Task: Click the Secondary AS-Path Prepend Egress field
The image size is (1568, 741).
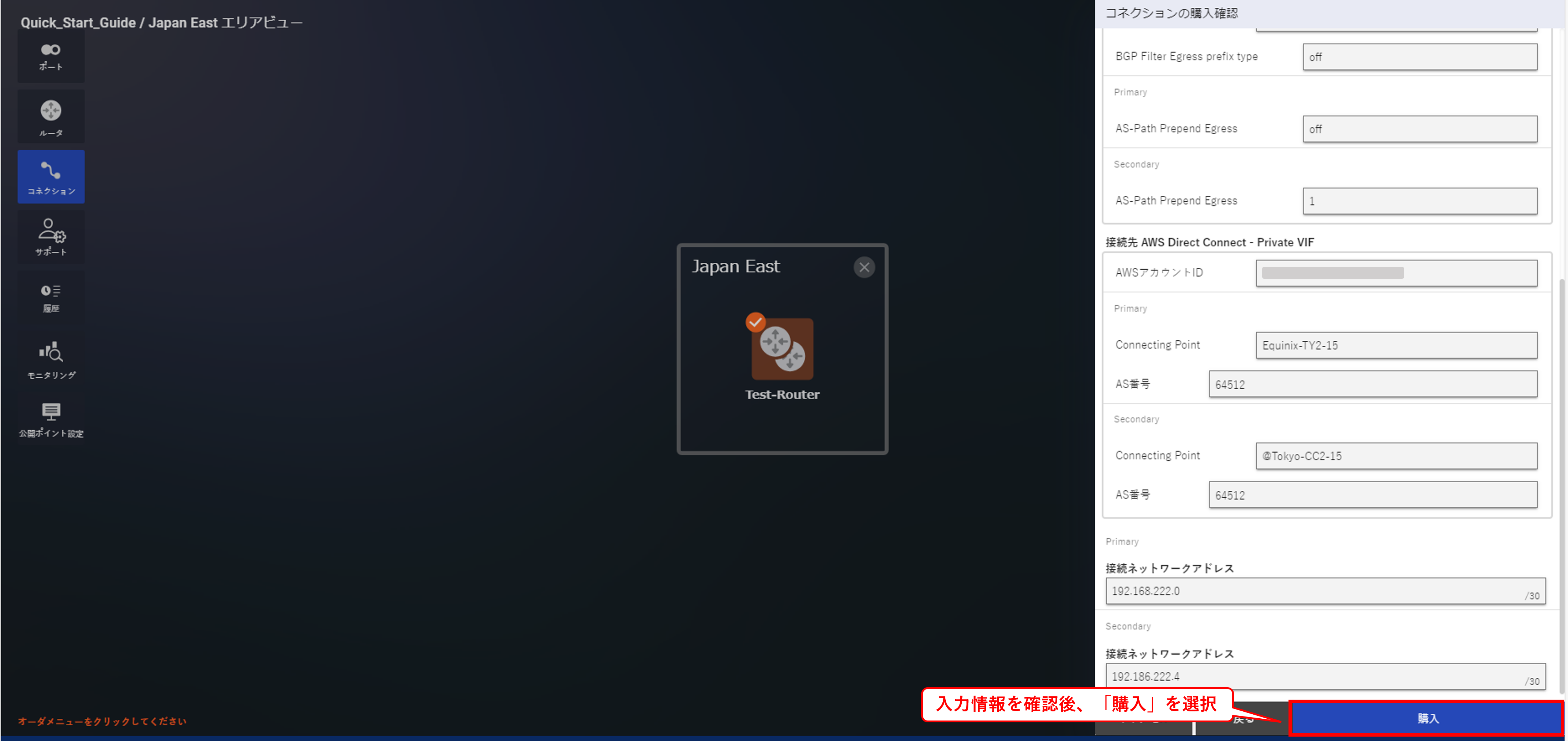Action: coord(1419,201)
